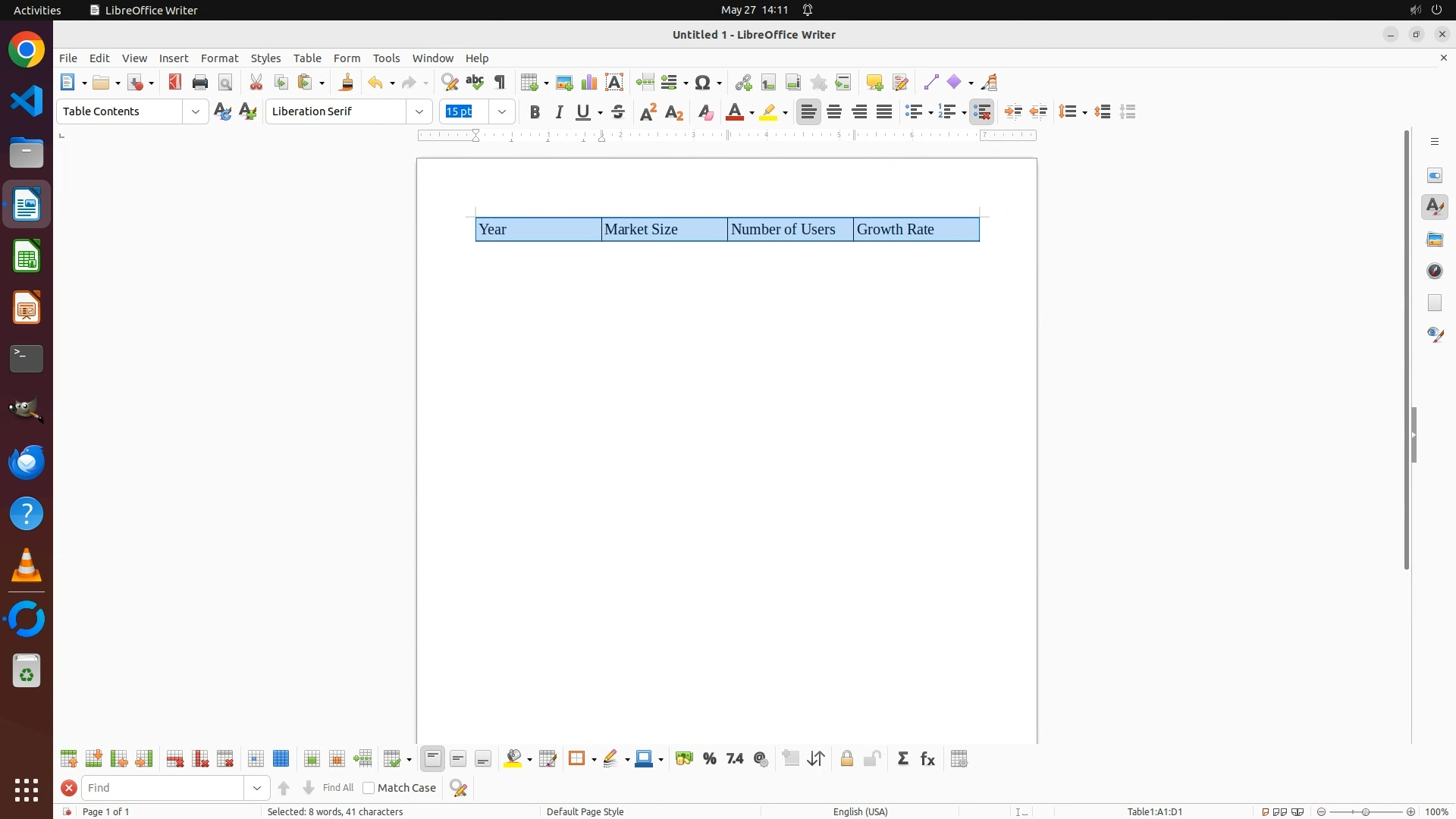The width and height of the screenshot is (1456, 819).
Task: Toggle Bold formatting
Action: pos(535,112)
